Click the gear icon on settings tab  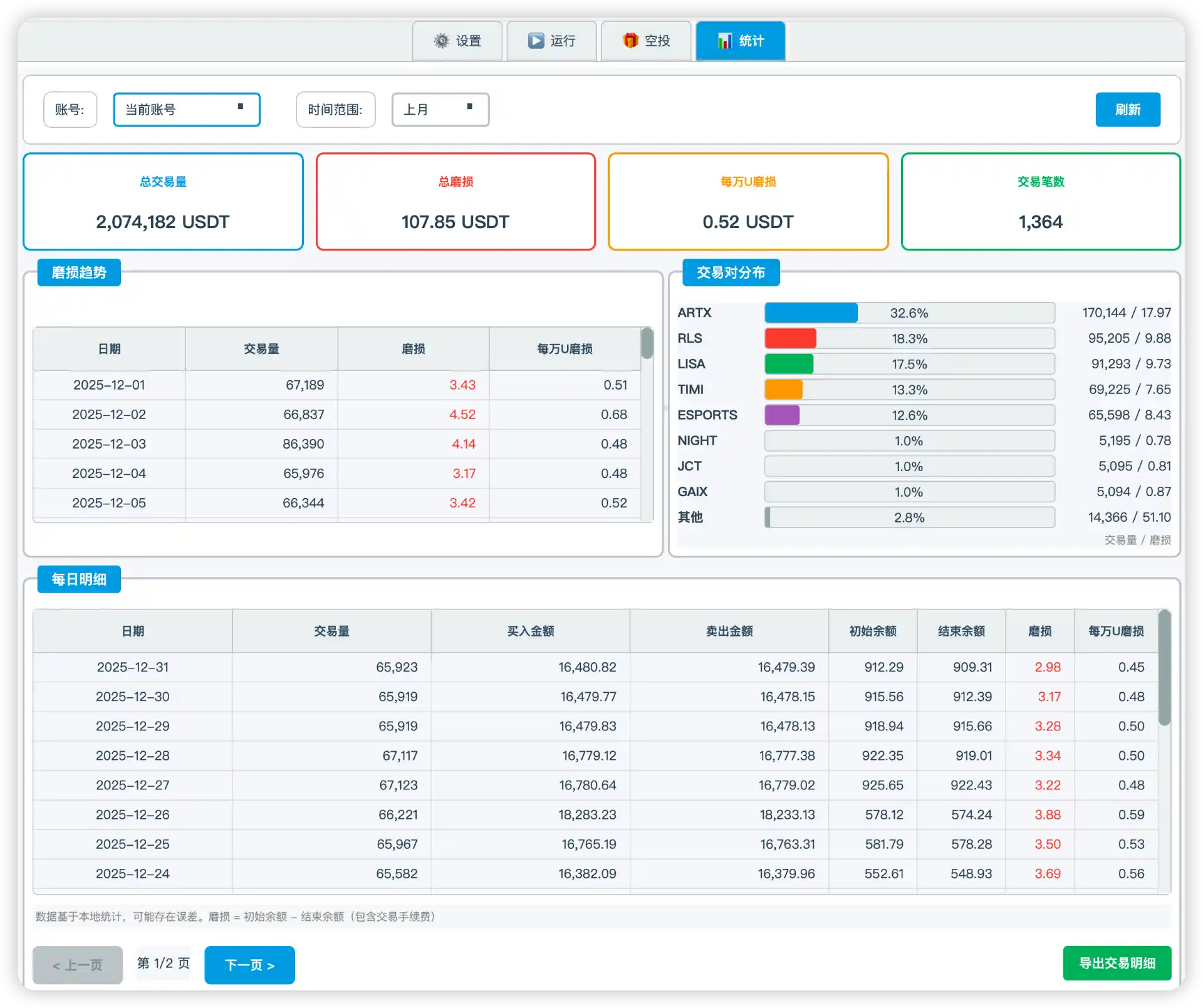441,41
